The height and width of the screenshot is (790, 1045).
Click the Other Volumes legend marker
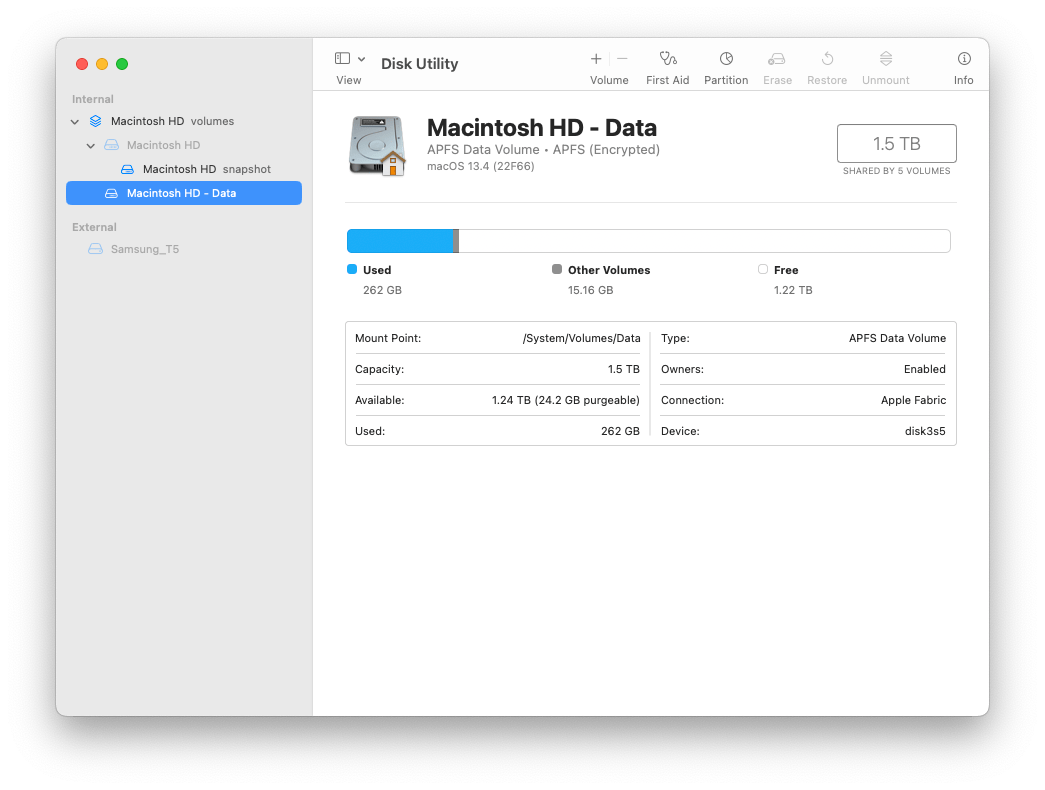tap(557, 269)
